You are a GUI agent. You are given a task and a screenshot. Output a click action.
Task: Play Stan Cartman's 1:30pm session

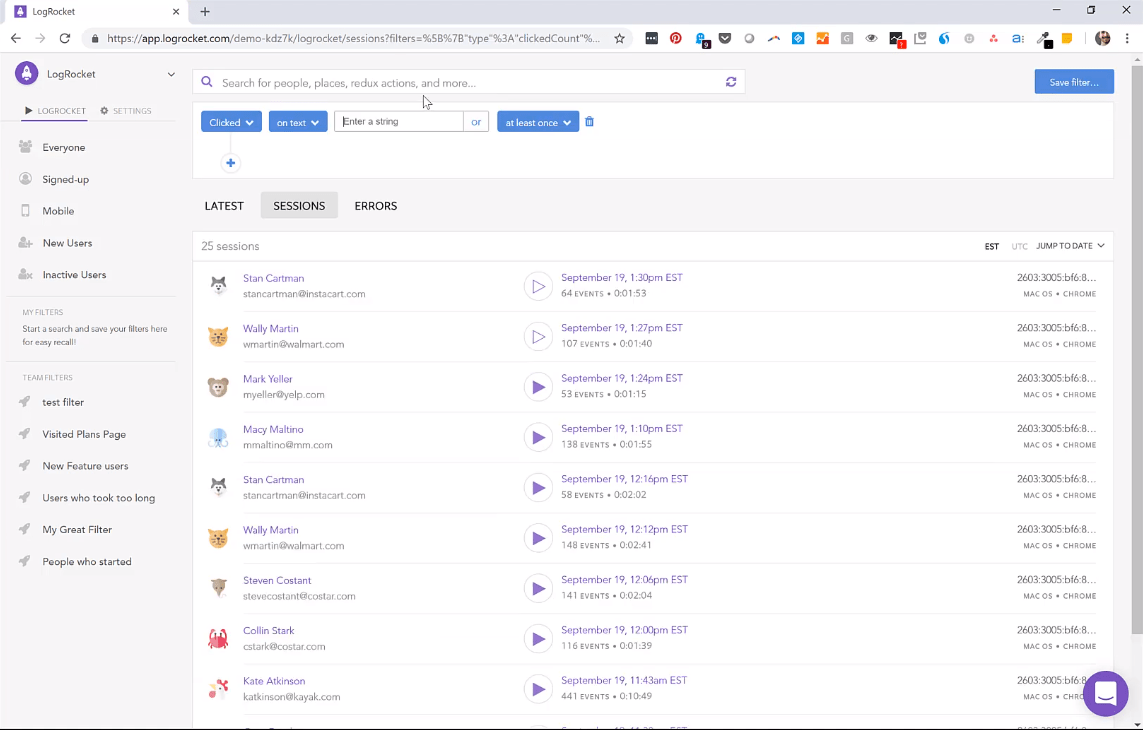click(538, 287)
